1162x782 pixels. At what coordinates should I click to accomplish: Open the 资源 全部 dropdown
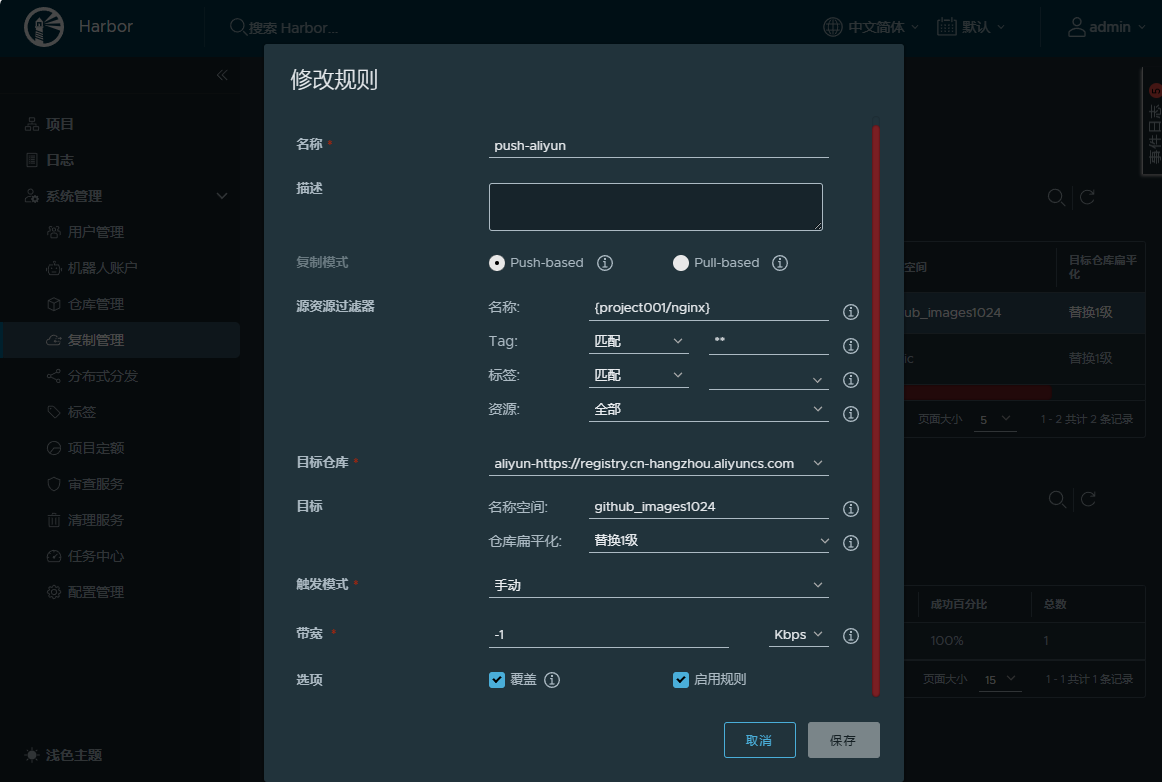(x=708, y=409)
